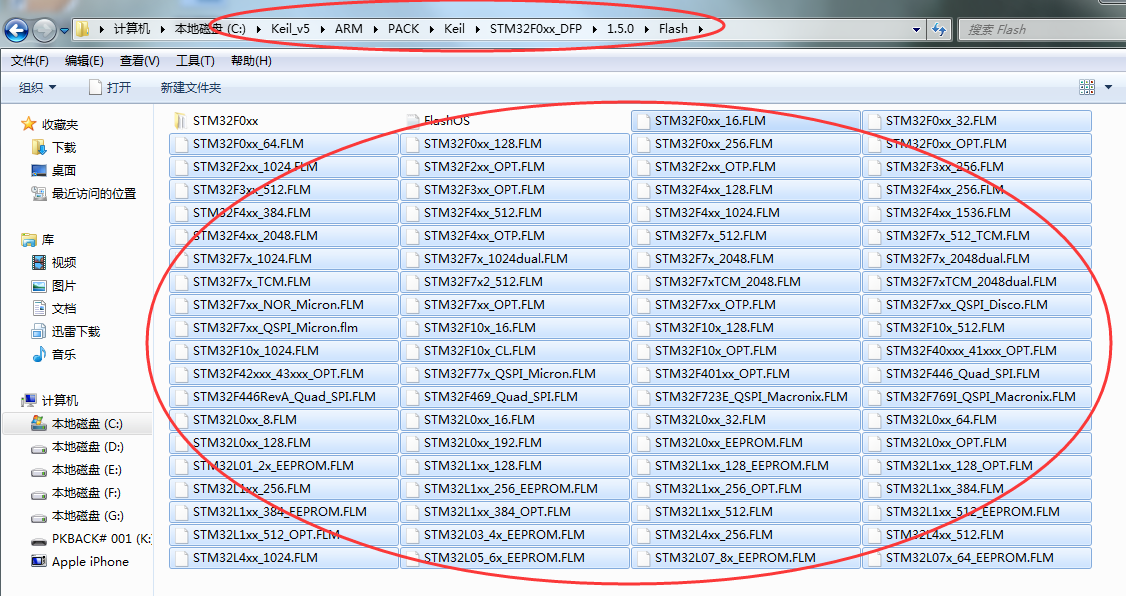Screen dimensions: 1126x596
Task: Open the view options dropdown arrow
Action: 1108,88
